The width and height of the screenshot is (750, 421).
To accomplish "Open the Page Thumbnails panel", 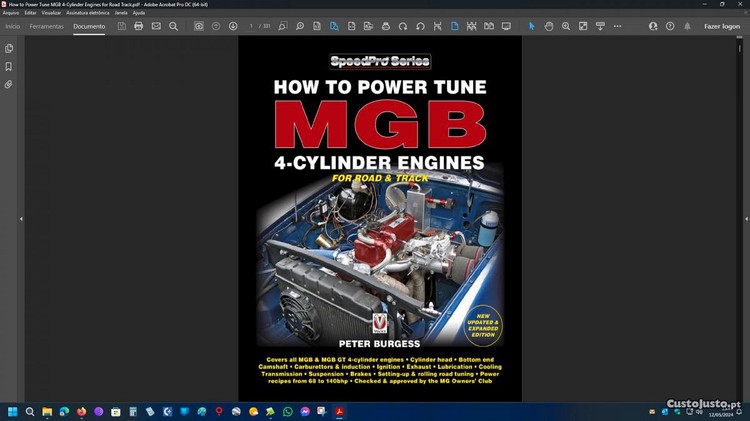I will tap(9, 48).
